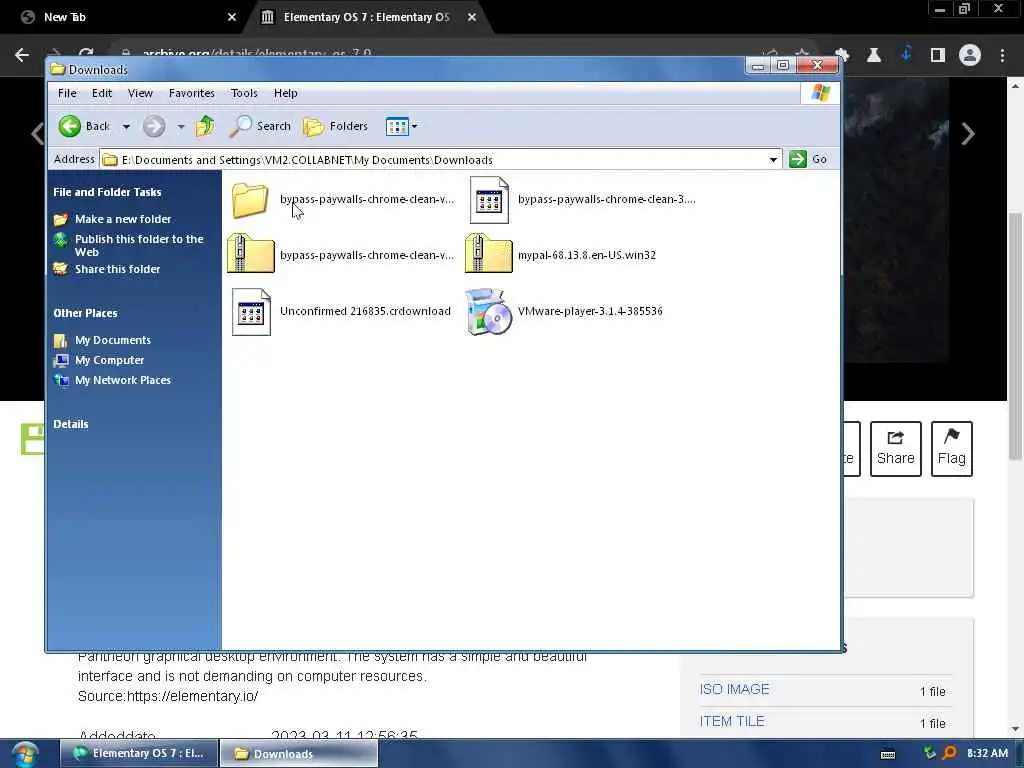Click the Downloads taskbar button
The width and height of the screenshot is (1024, 768).
click(298, 754)
